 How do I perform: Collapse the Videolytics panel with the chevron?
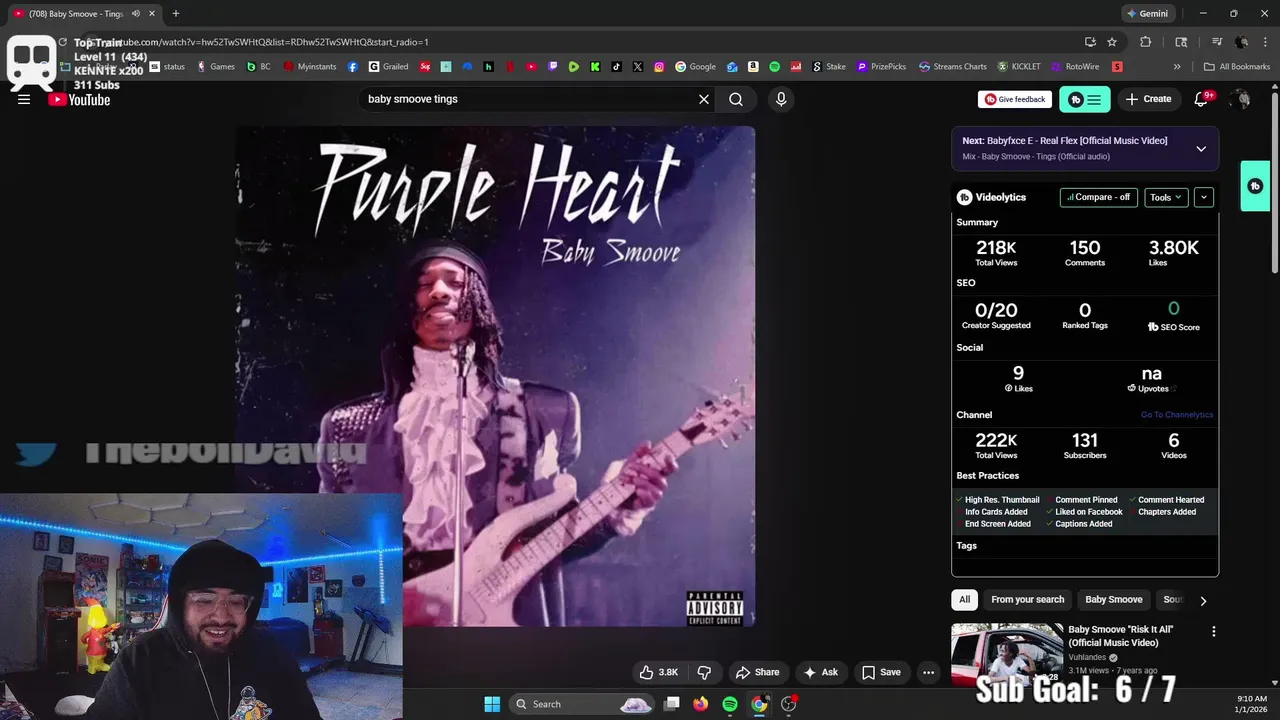1204,197
